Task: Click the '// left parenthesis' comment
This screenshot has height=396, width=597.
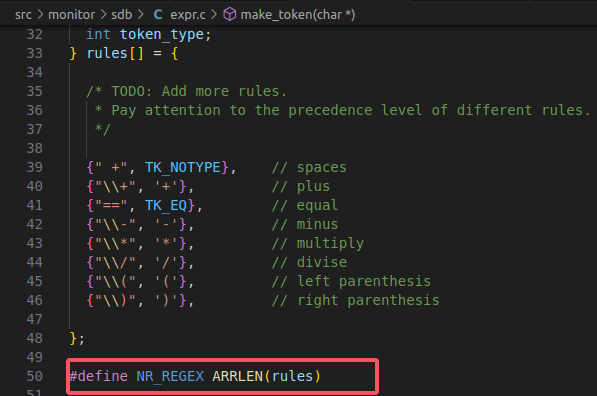Action: [351, 281]
